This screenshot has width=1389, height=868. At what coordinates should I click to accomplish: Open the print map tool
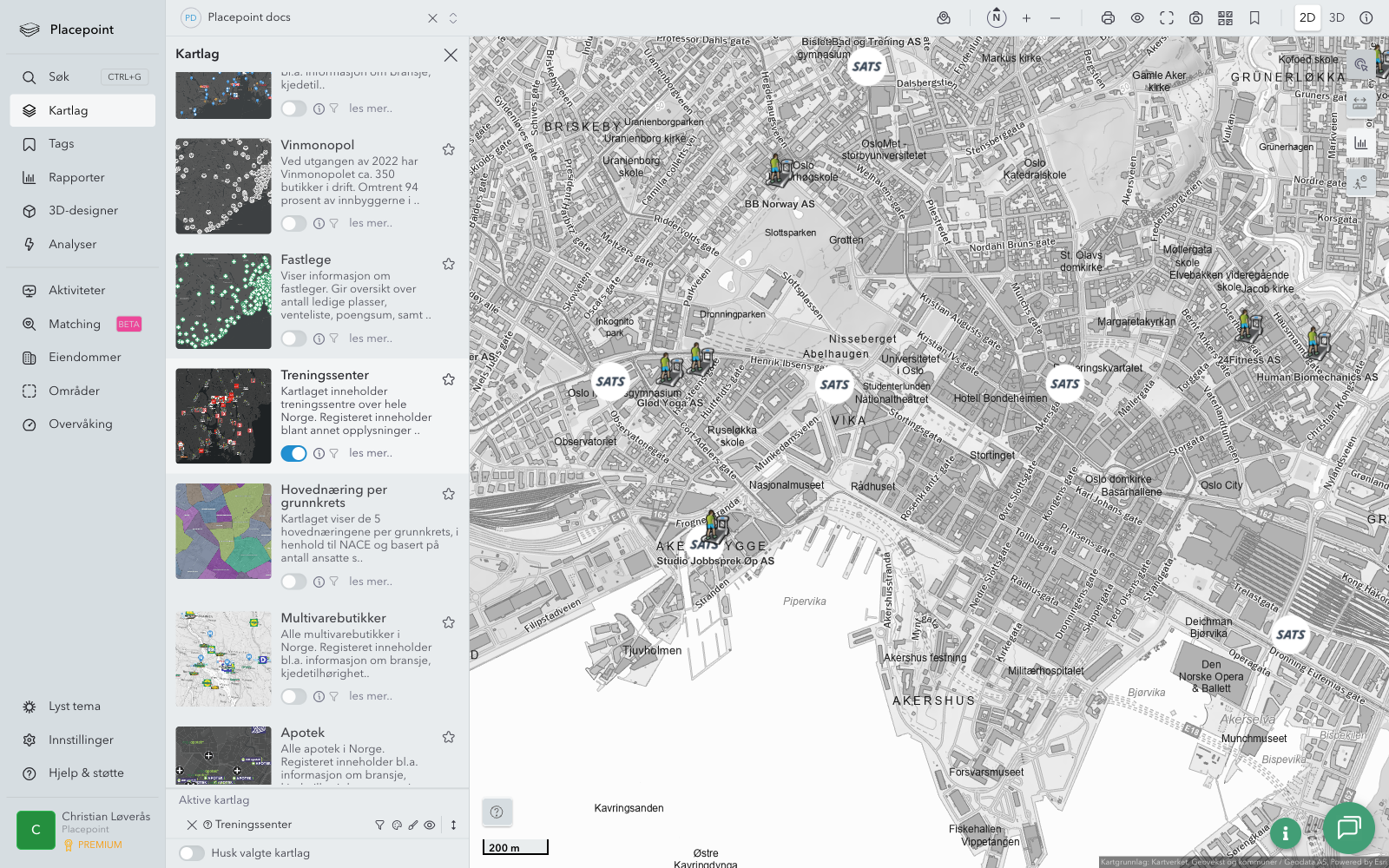[1108, 18]
